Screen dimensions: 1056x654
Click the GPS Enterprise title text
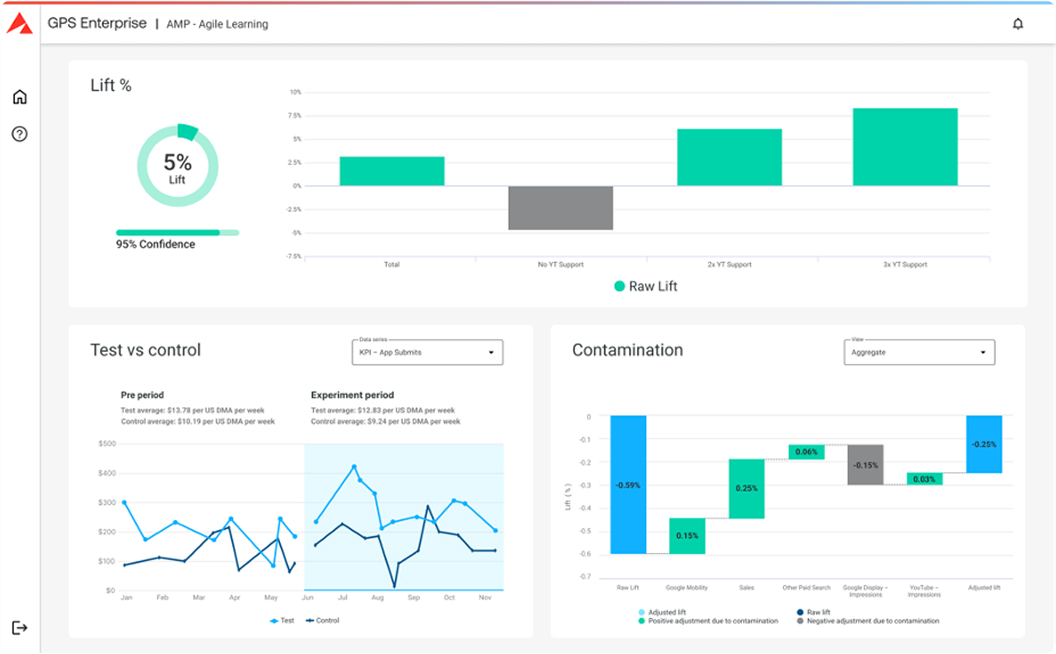point(97,23)
